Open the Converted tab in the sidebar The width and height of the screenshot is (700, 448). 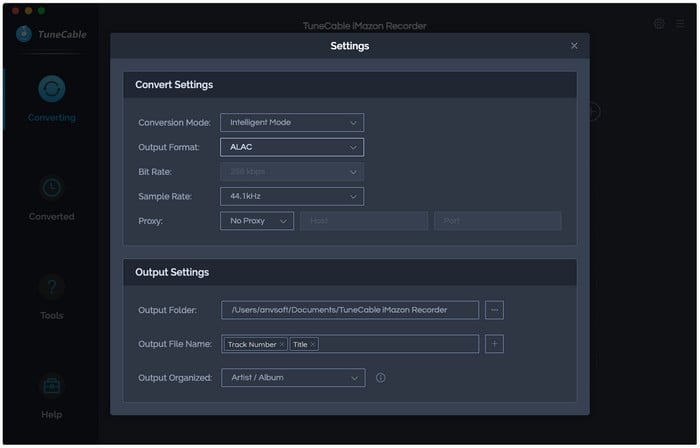tap(52, 198)
